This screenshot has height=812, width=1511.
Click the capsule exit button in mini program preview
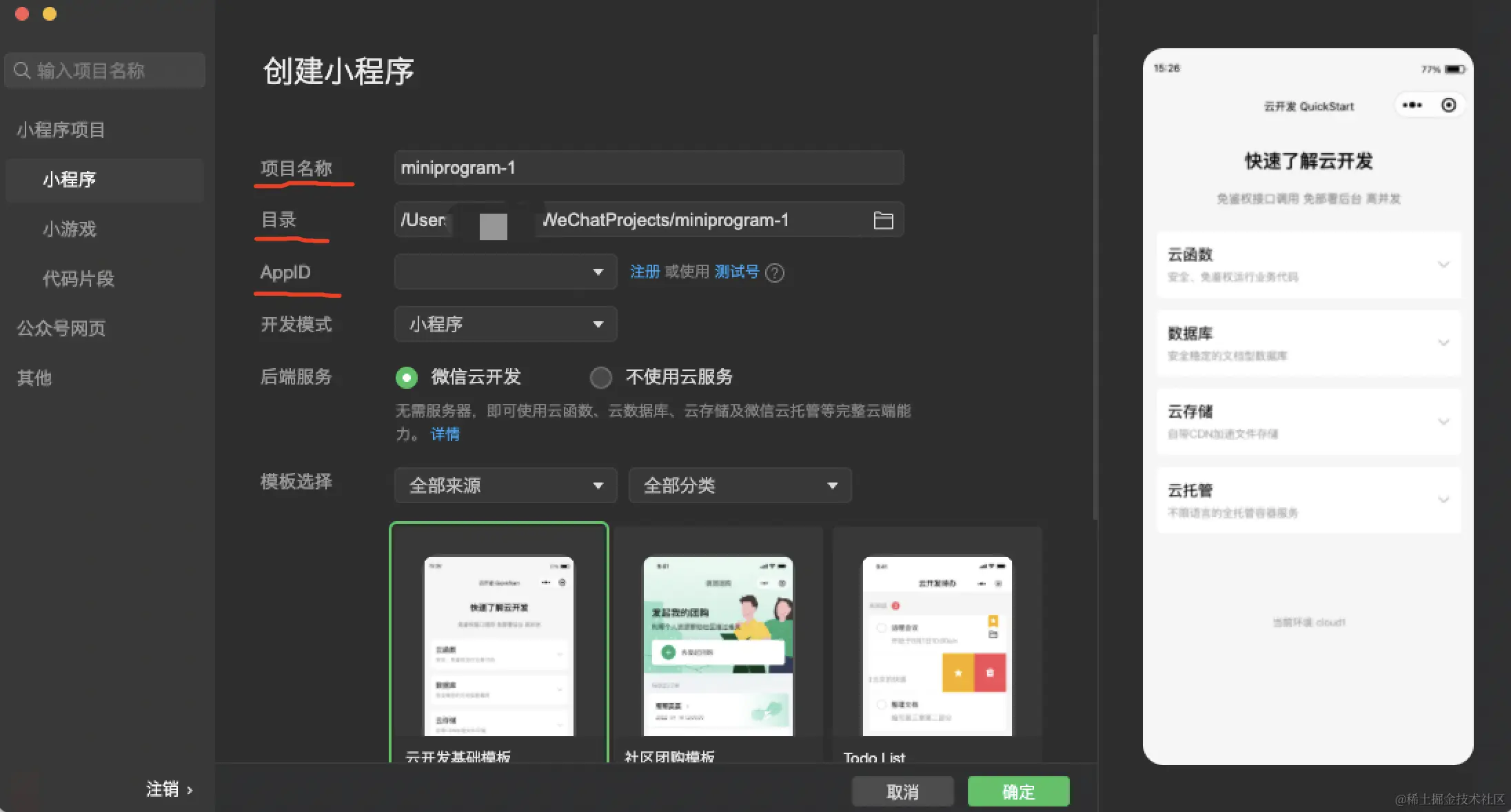click(x=1448, y=105)
